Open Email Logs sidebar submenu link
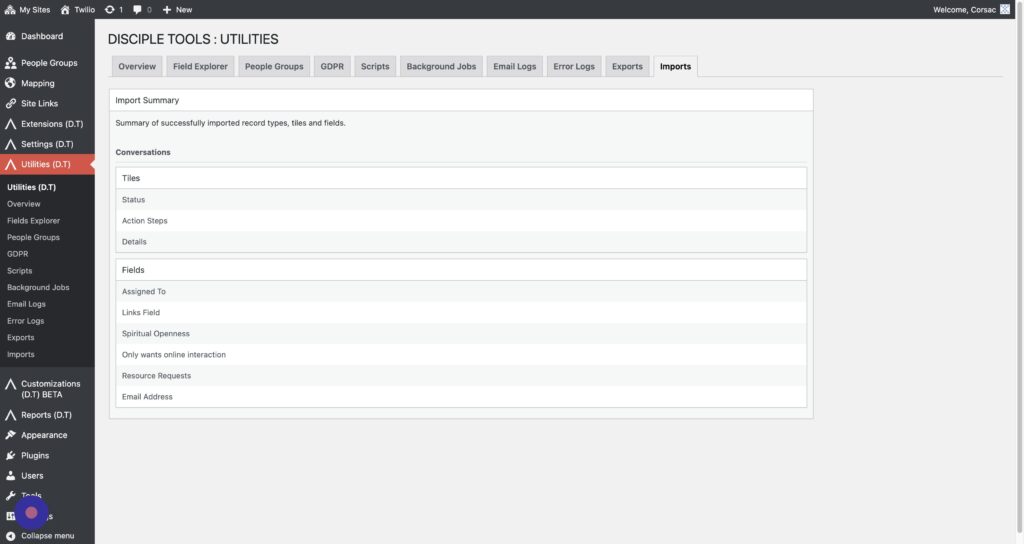Image resolution: width=1024 pixels, height=544 pixels. click(x=24, y=304)
